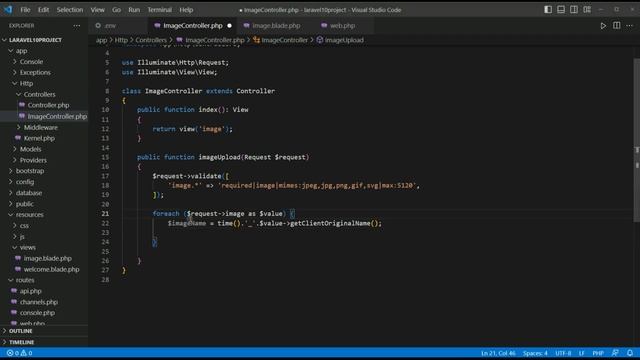Click method icon in breadcrumb imageUpload
This screenshot has width=640, height=360.
click(x=320, y=40)
